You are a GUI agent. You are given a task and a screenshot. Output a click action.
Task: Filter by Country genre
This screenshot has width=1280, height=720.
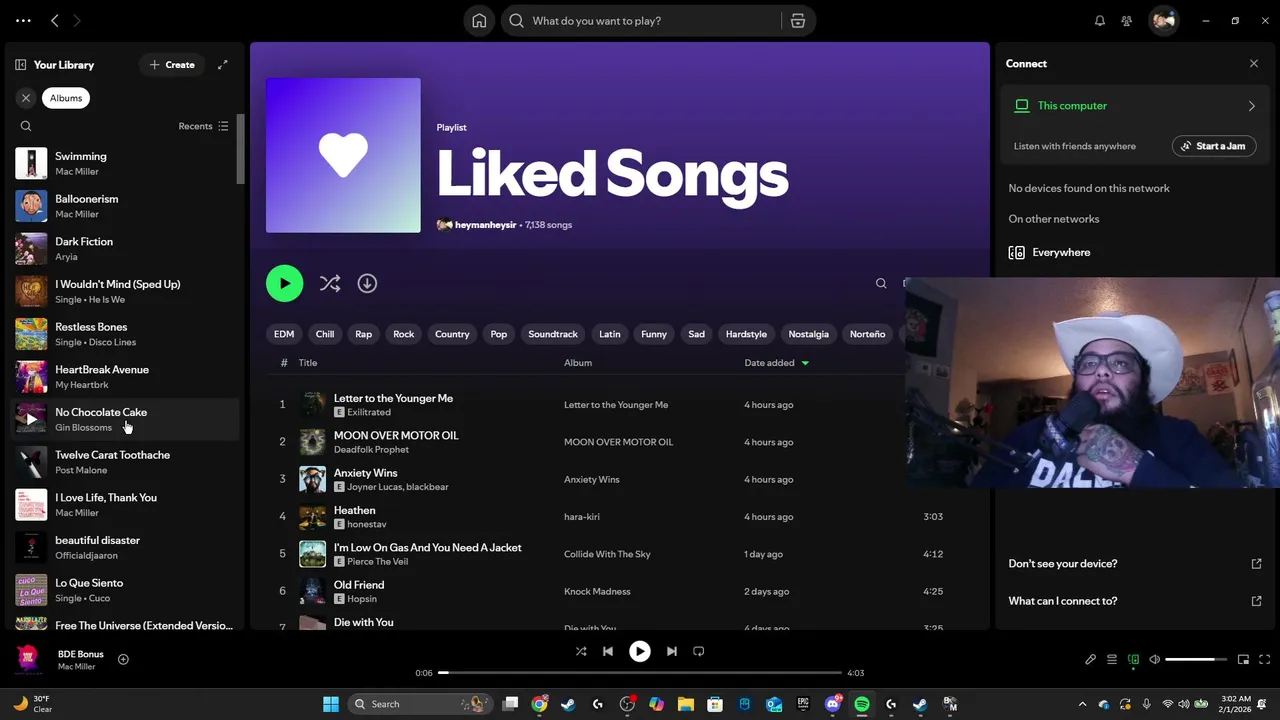452,334
